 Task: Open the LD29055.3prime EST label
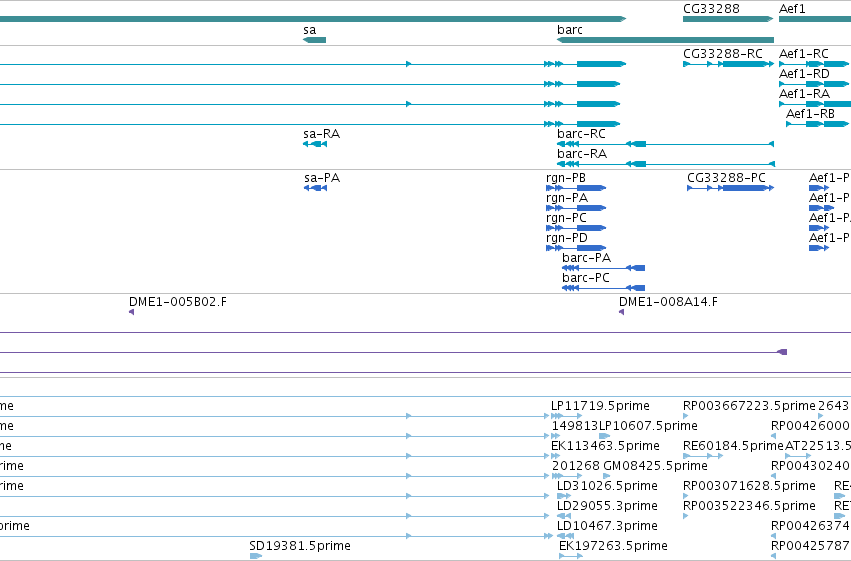(x=607, y=506)
